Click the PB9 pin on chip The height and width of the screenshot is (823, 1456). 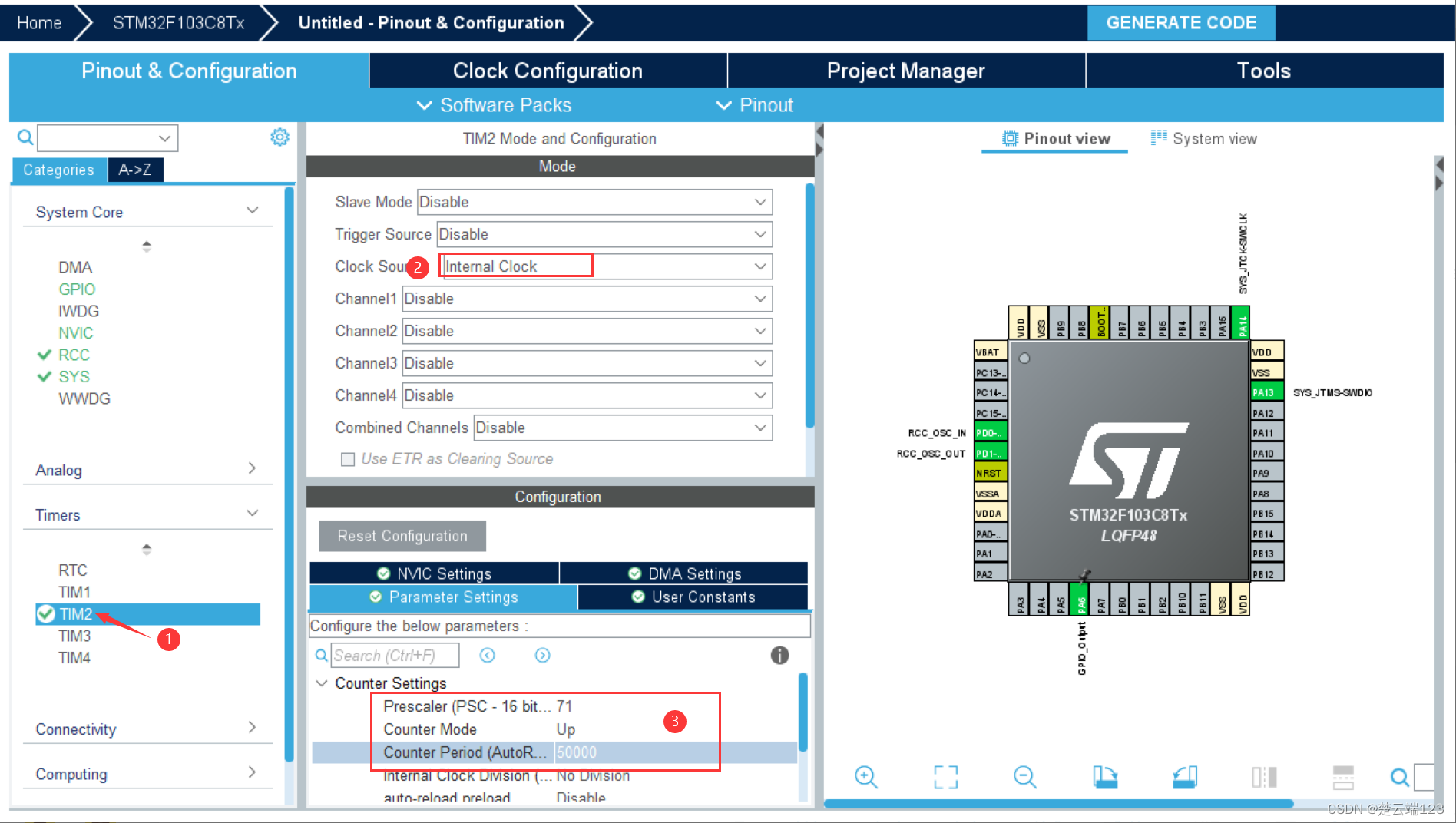(x=1061, y=322)
